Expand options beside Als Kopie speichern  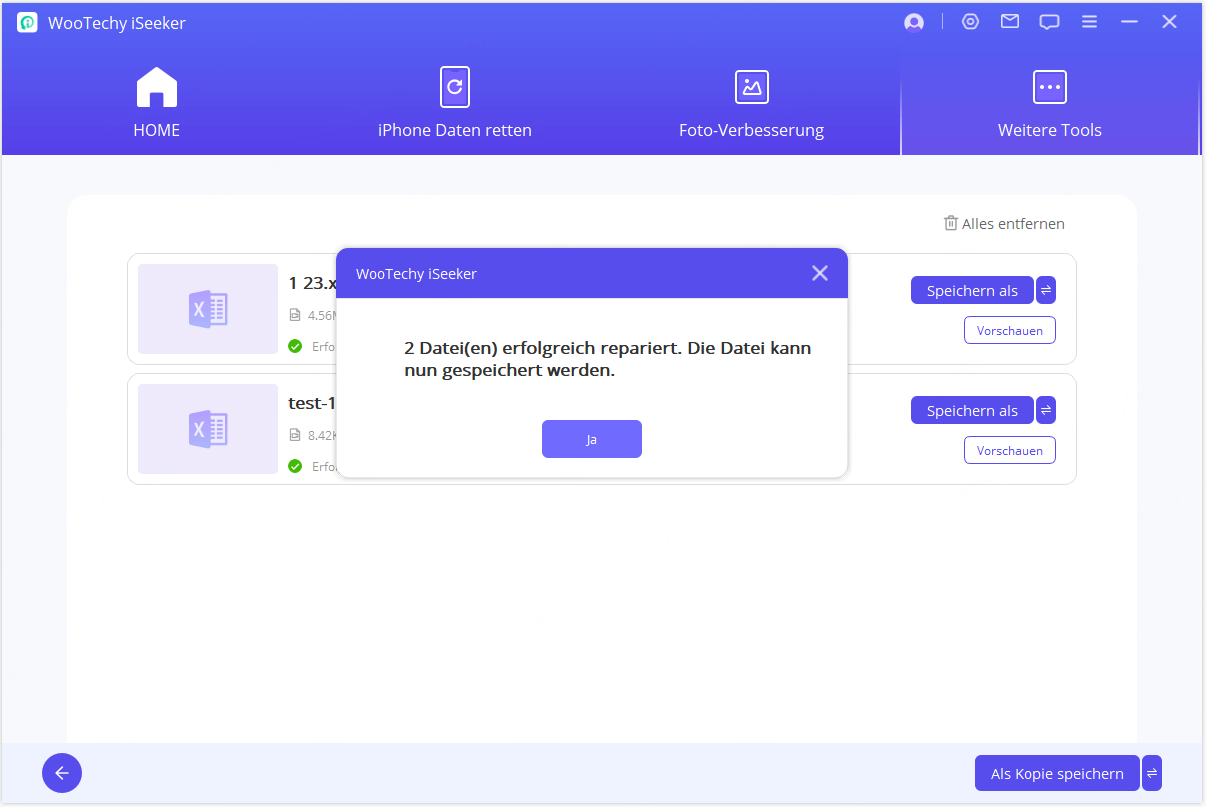tap(1152, 773)
